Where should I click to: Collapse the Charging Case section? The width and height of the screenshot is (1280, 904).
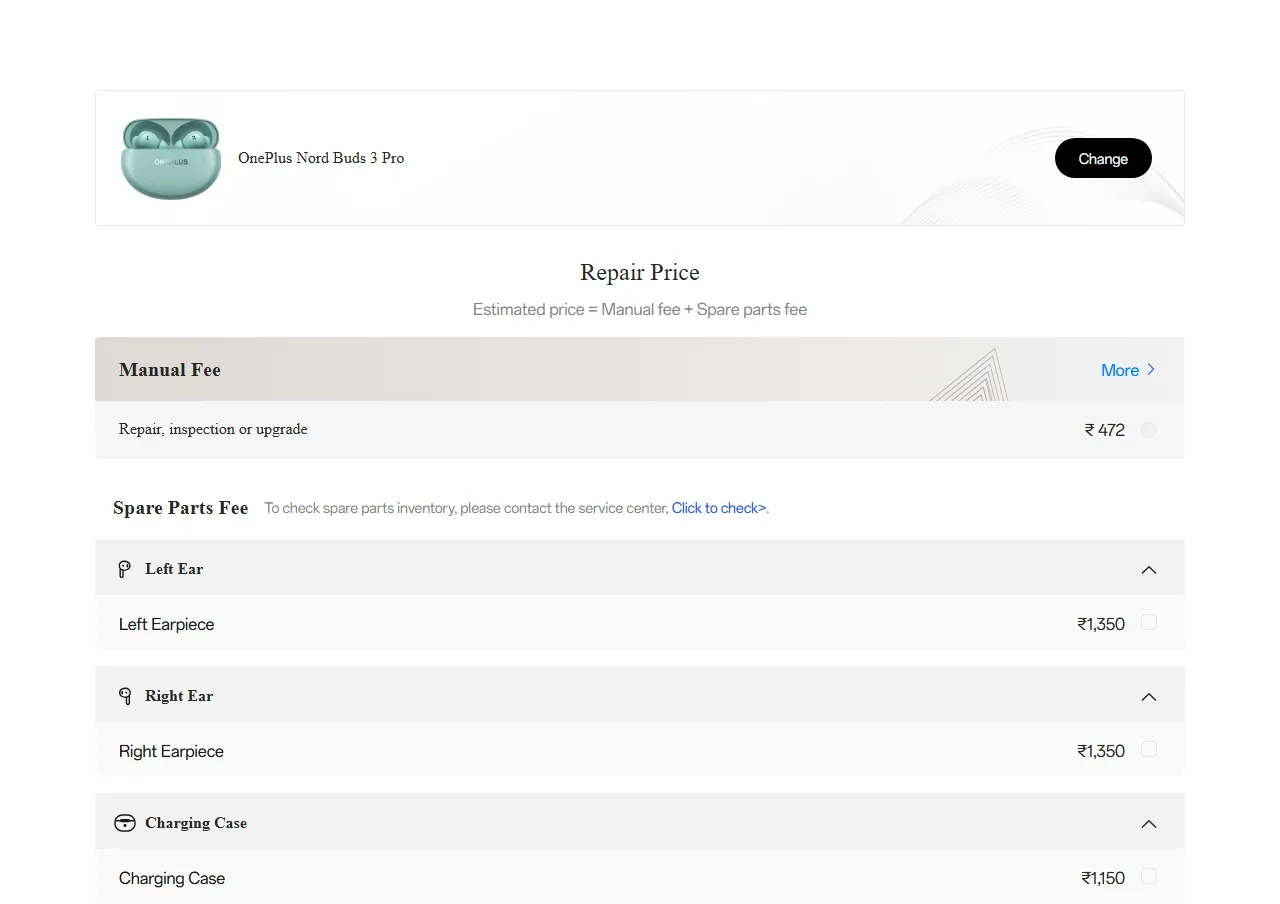[x=1149, y=824]
